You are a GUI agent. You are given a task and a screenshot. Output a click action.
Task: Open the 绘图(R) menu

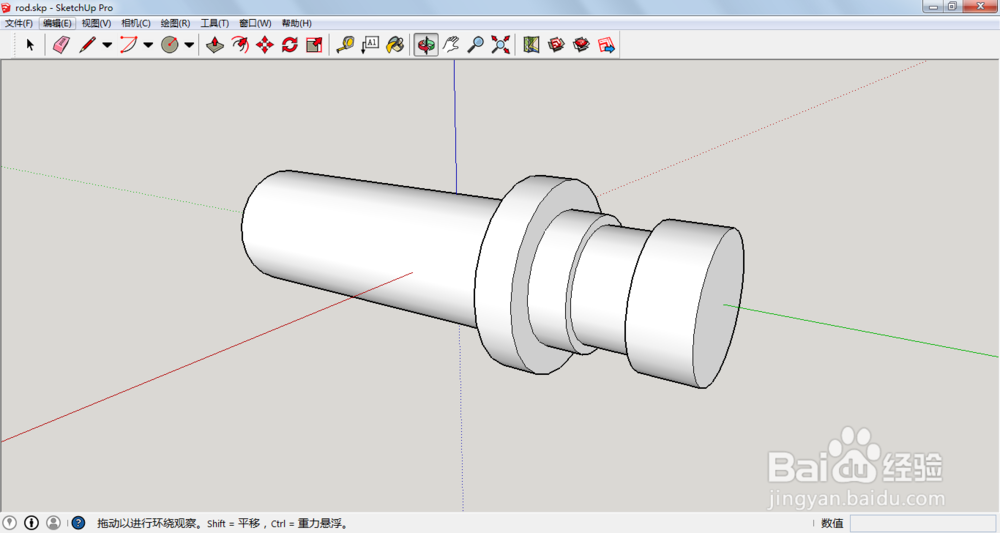175,23
